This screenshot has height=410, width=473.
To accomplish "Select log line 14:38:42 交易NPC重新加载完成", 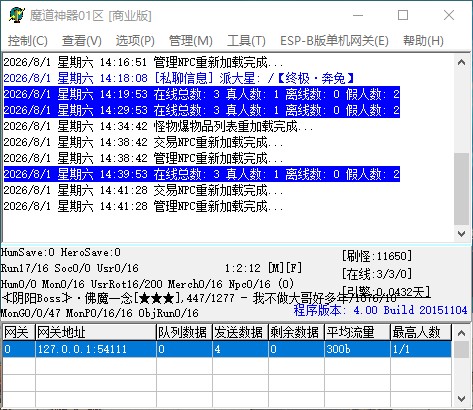I will pyautogui.click(x=143, y=142).
